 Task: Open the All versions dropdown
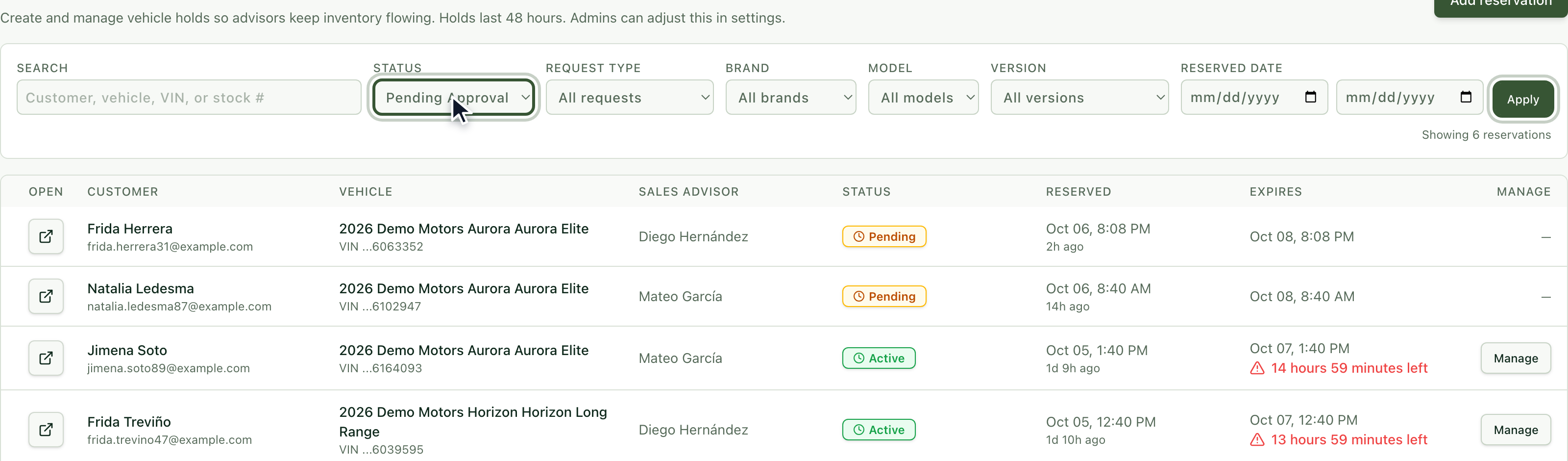pos(1079,98)
